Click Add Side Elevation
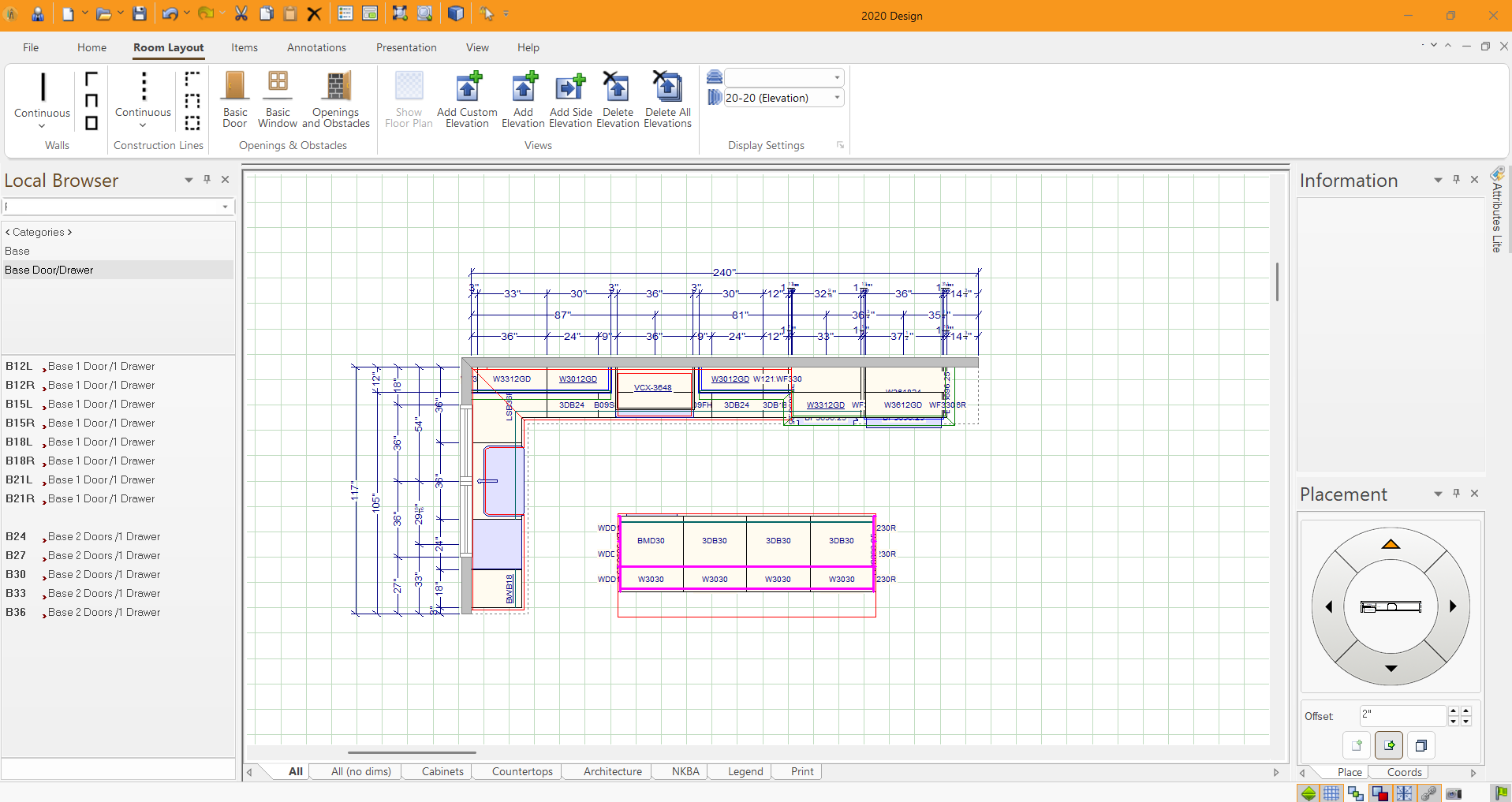 571,99
